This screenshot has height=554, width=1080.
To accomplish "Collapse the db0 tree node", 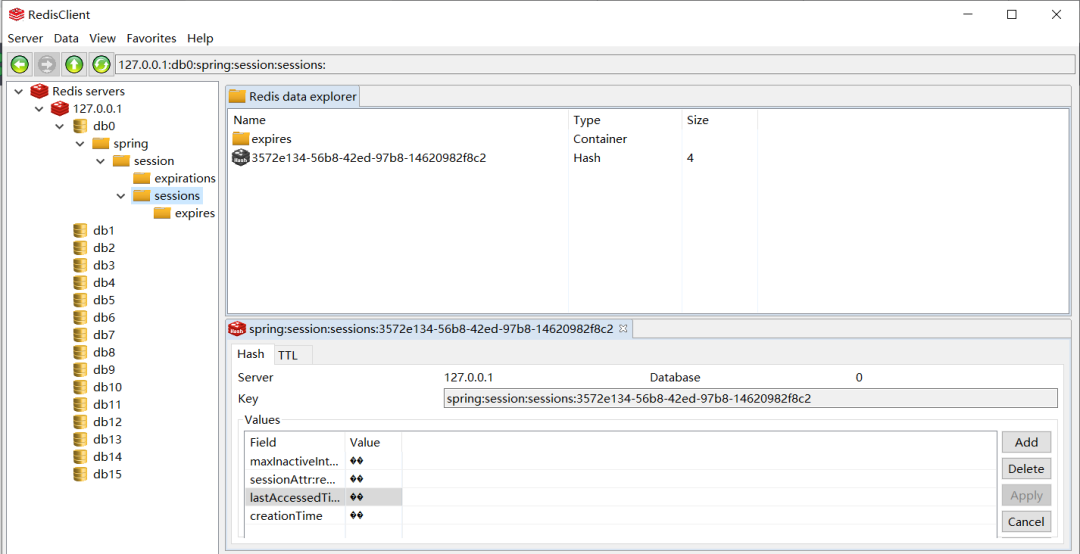I will pyautogui.click(x=60, y=126).
